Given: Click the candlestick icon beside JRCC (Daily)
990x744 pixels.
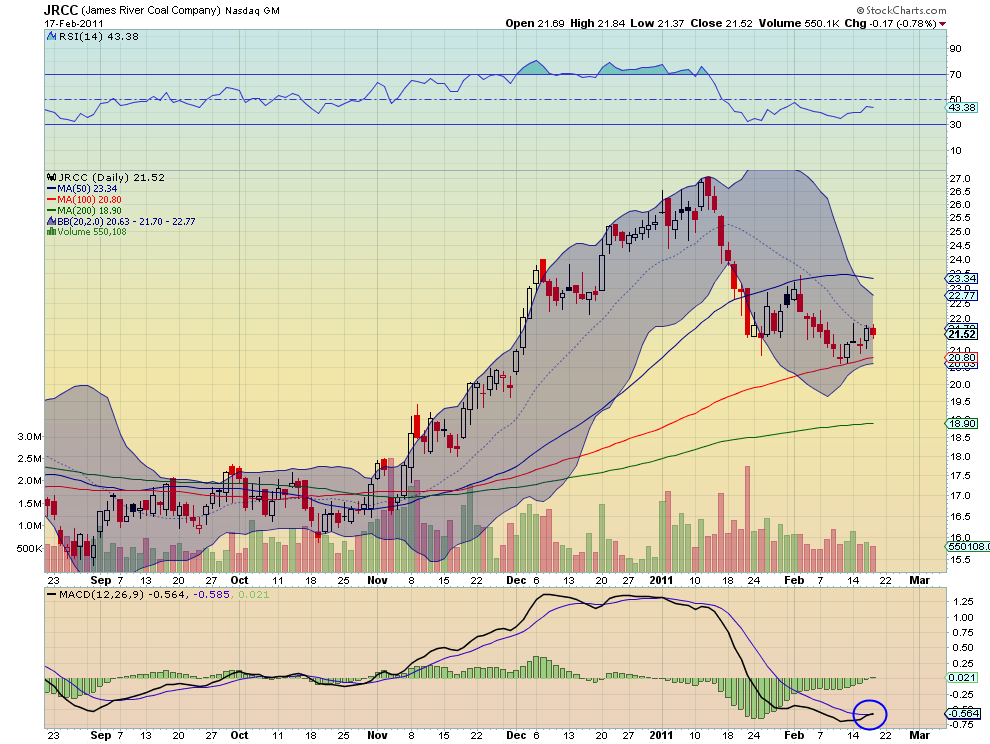Looking at the screenshot, I should (52, 178).
